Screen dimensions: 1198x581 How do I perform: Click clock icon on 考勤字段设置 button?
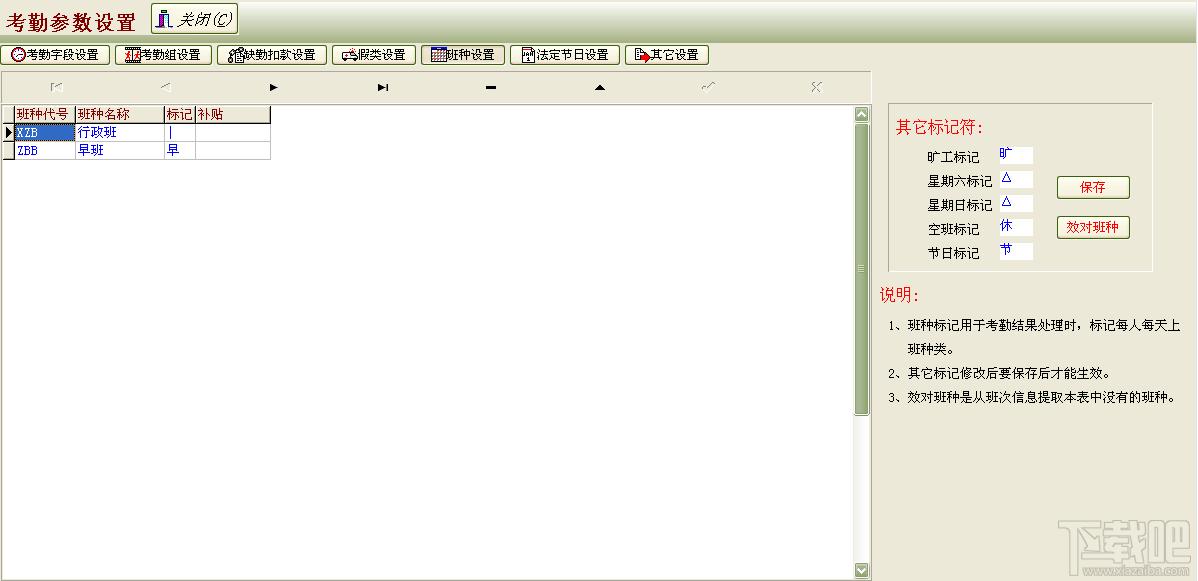[x=18, y=55]
